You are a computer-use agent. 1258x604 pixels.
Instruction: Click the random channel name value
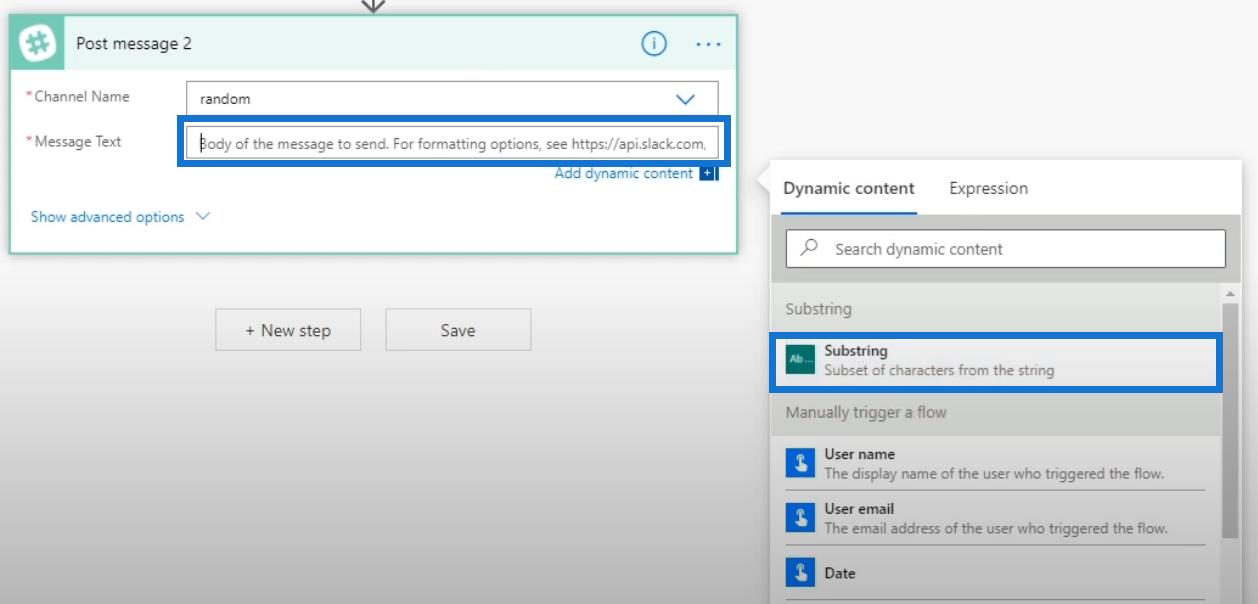click(225, 99)
